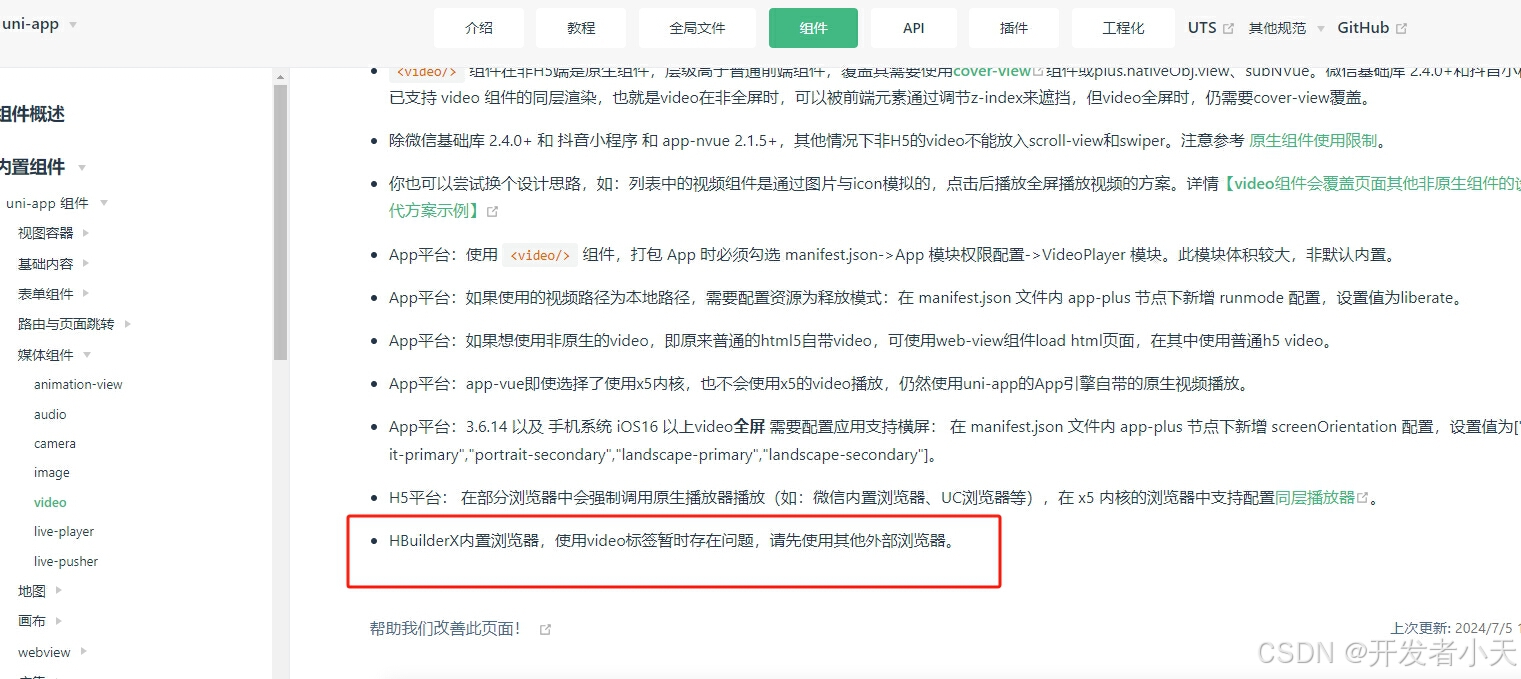Expand the 路由与页面跳转 tree arrow
Screen dimensions: 1521x679
[x=128, y=324]
